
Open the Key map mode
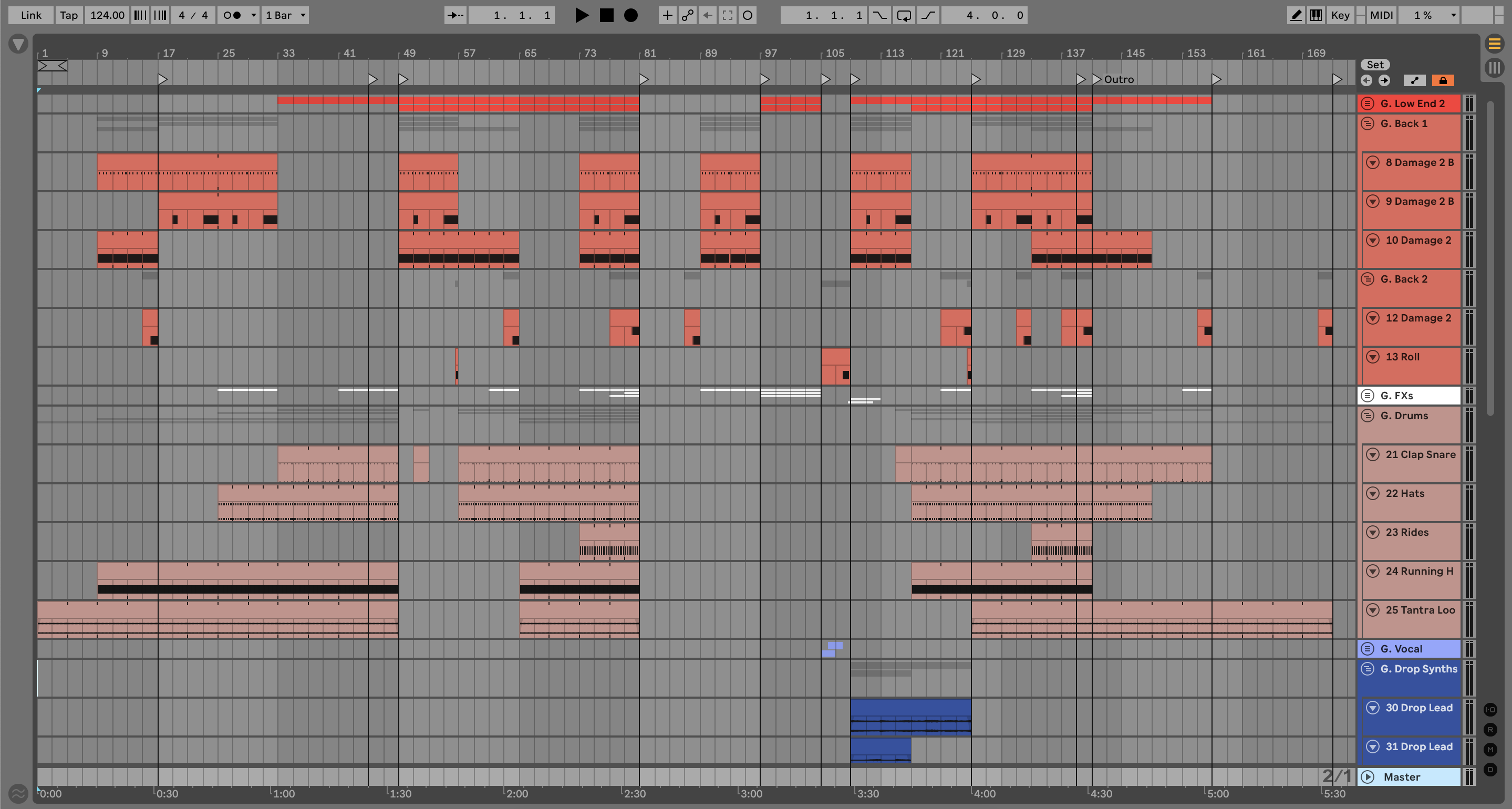(x=1340, y=15)
